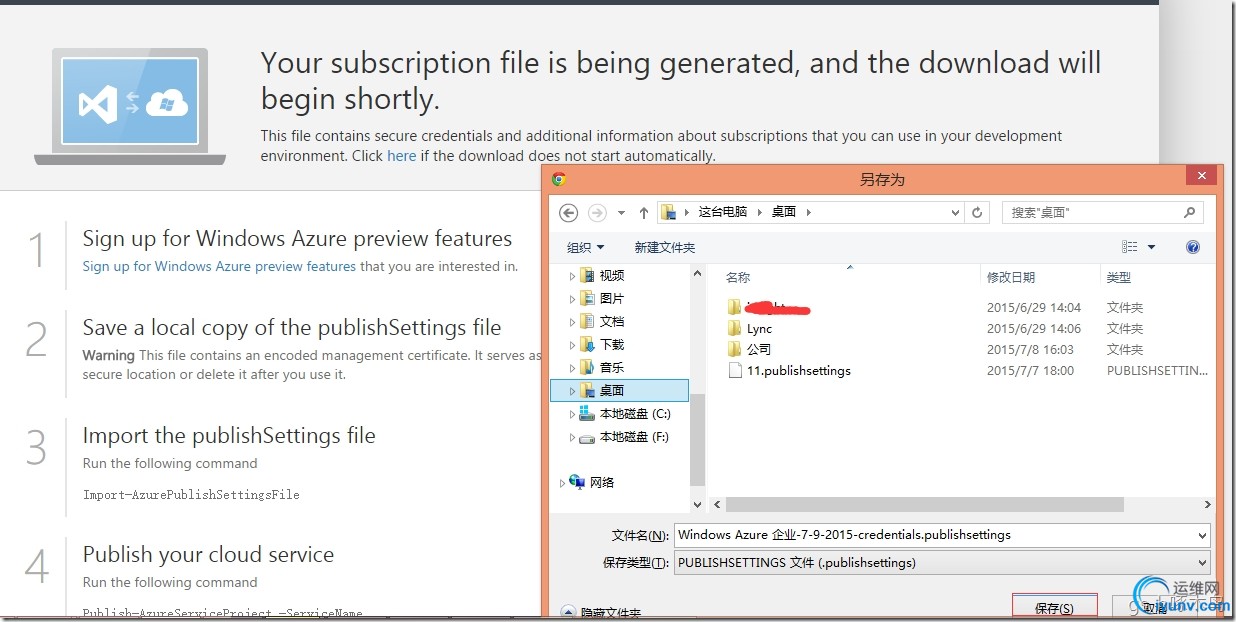Select the 11.publishsettings file icon
The width and height of the screenshot is (1236, 622).
coord(735,370)
